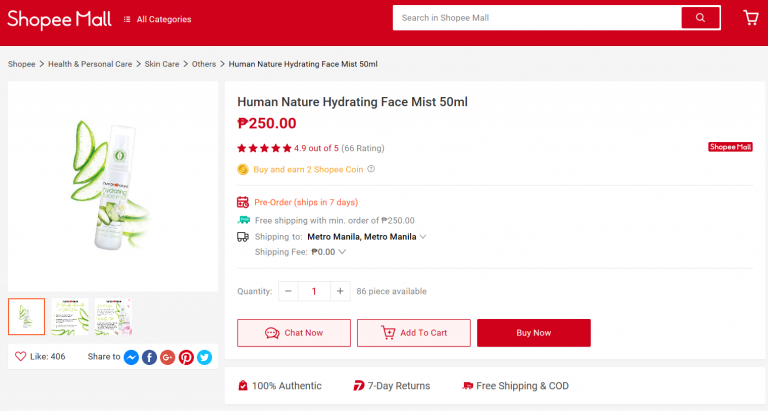Share product on Twitter

pyautogui.click(x=205, y=357)
